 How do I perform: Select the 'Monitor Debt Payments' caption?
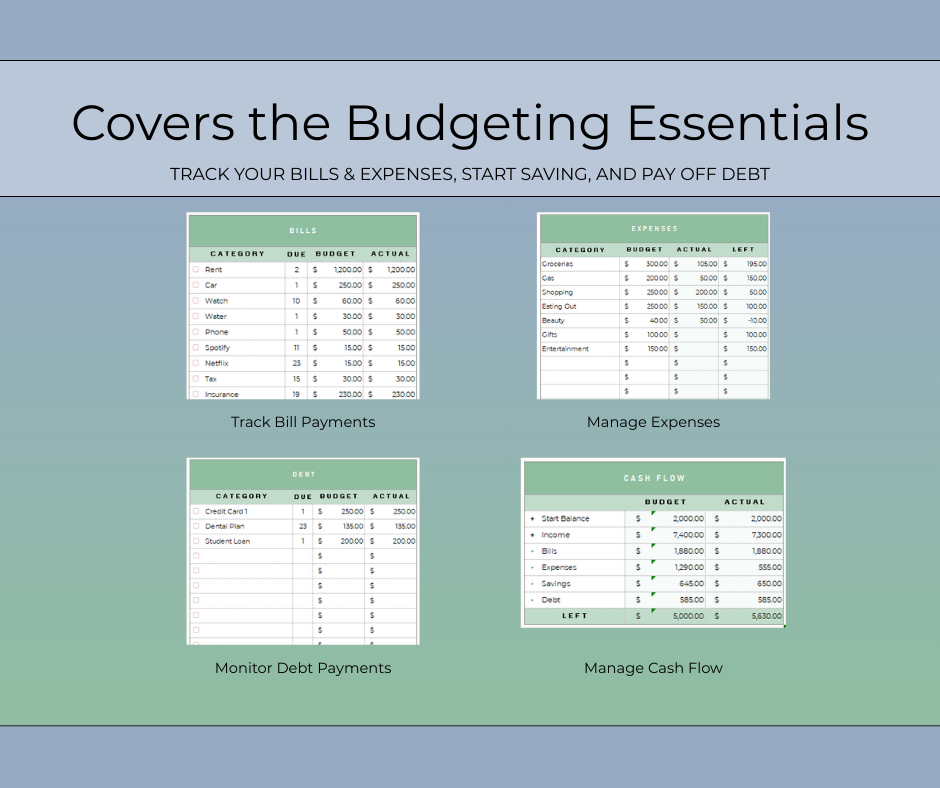click(303, 668)
